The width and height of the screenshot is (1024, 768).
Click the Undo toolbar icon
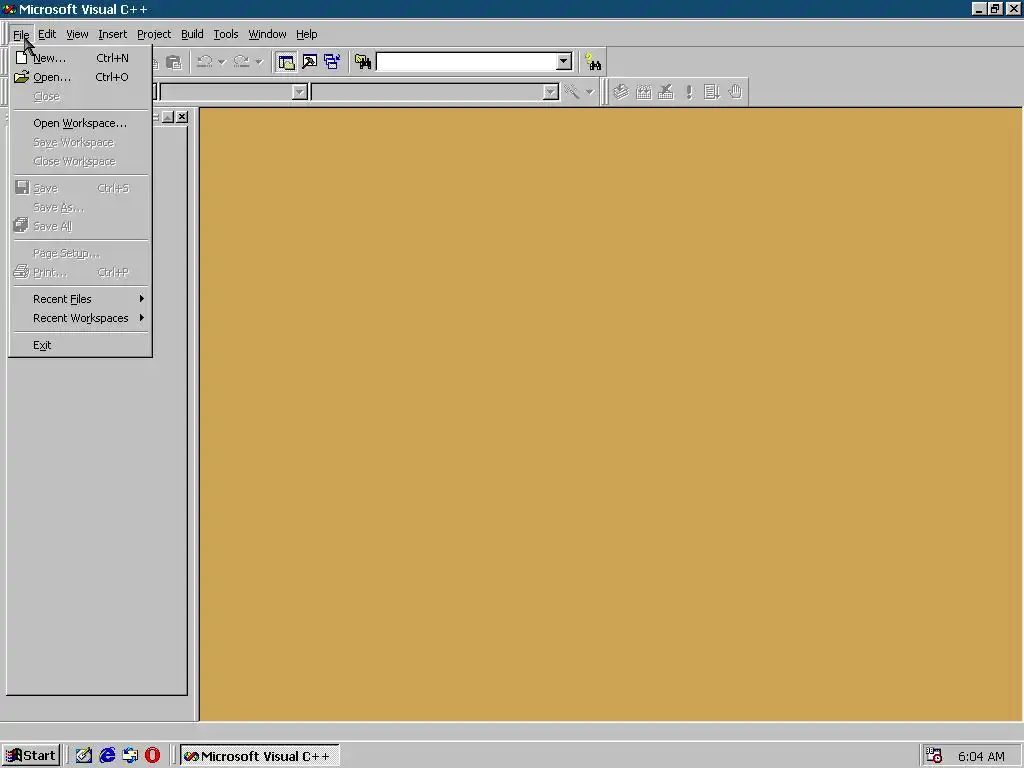(x=204, y=62)
